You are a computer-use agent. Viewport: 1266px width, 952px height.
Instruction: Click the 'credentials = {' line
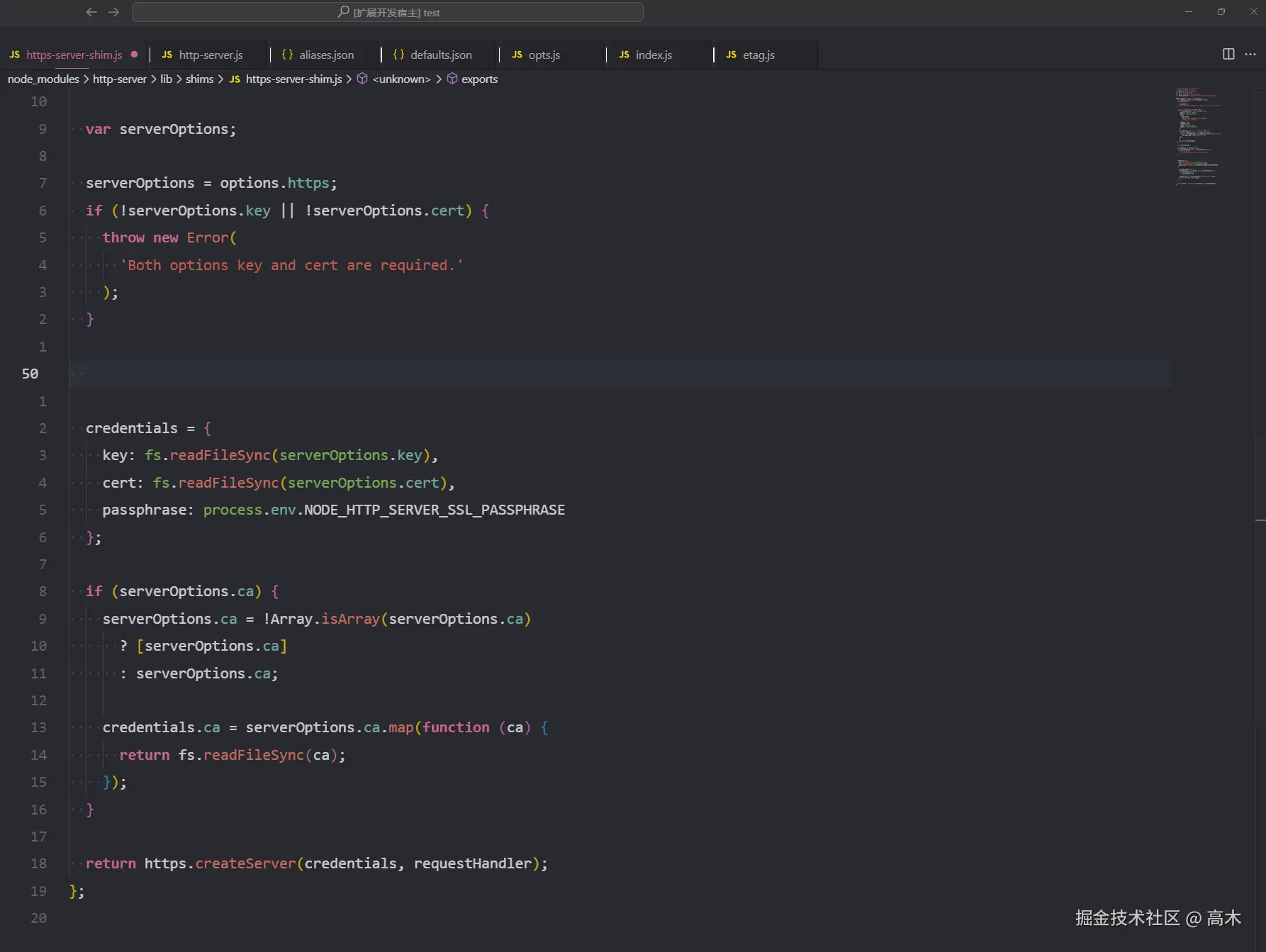click(148, 428)
